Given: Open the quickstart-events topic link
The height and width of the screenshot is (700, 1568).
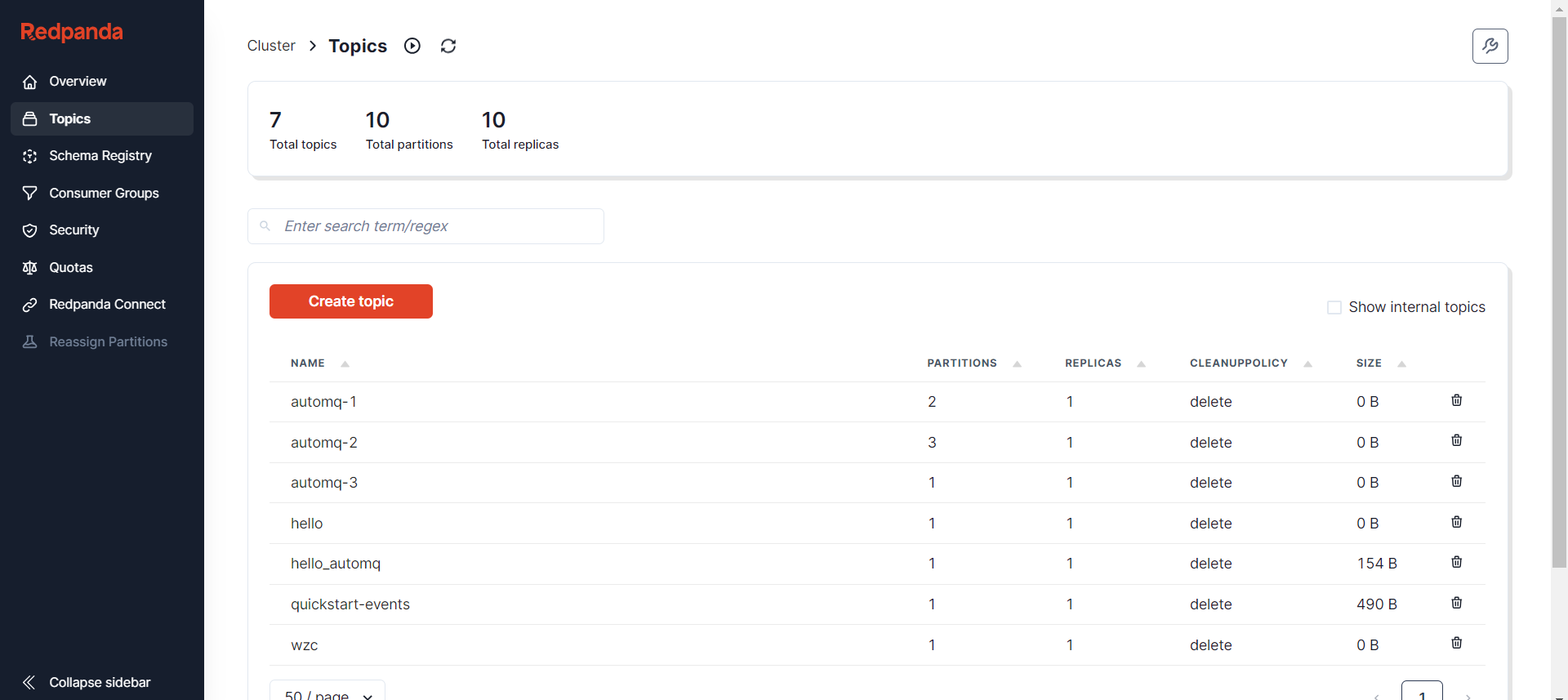Looking at the screenshot, I should click(x=350, y=604).
